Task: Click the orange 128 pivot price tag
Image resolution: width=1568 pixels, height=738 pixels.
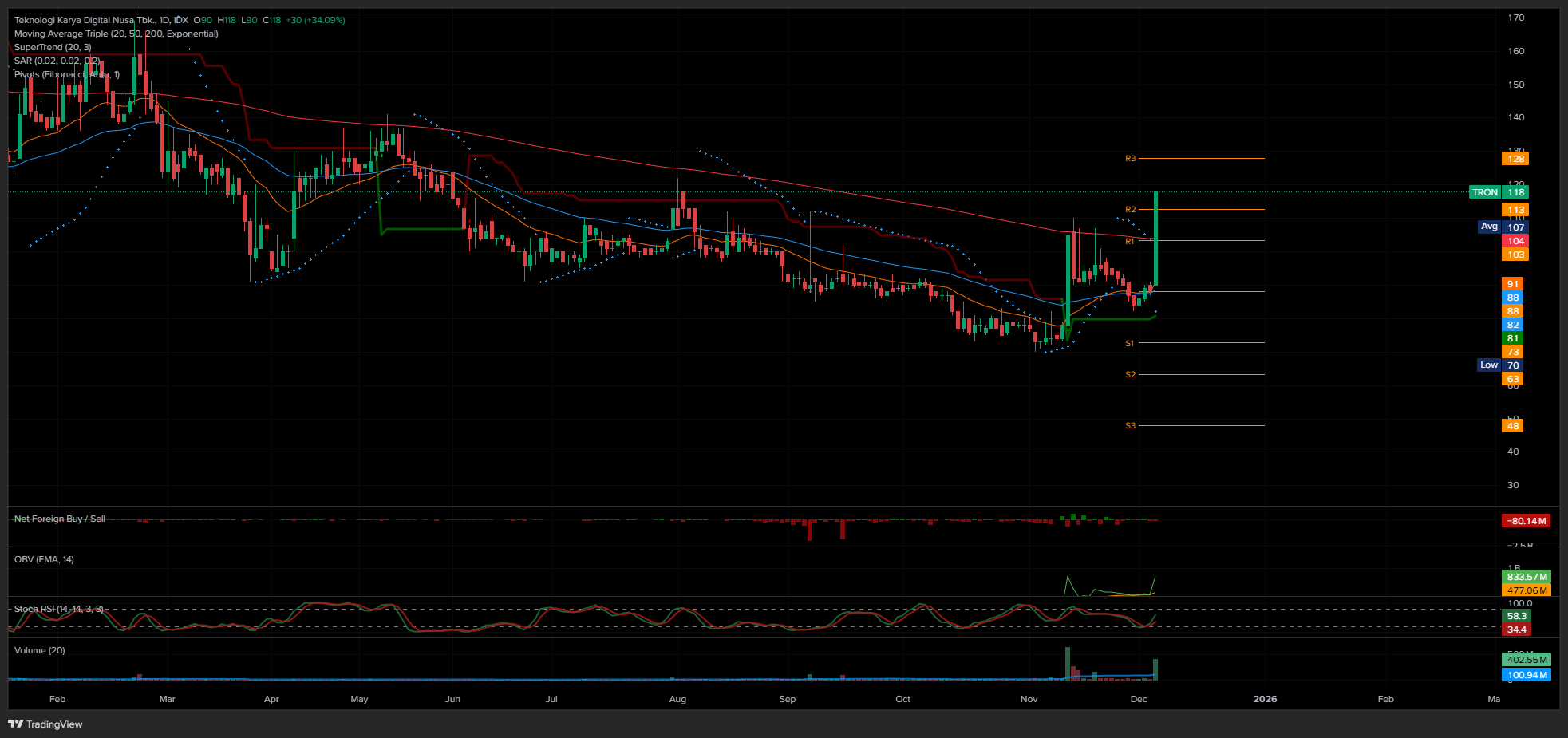Action: click(1515, 159)
